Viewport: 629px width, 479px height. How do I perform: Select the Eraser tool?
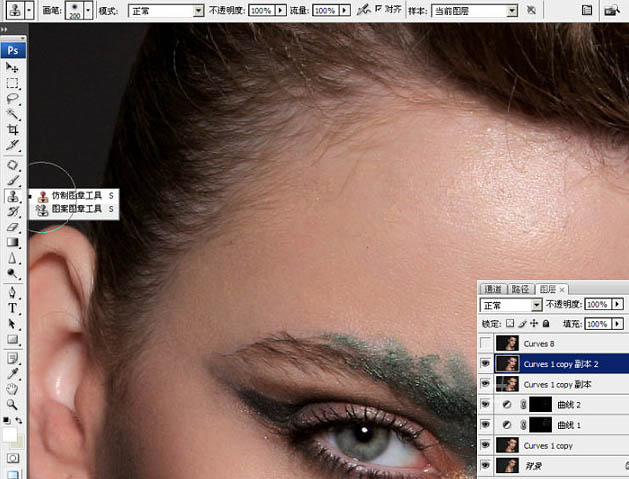point(12,227)
